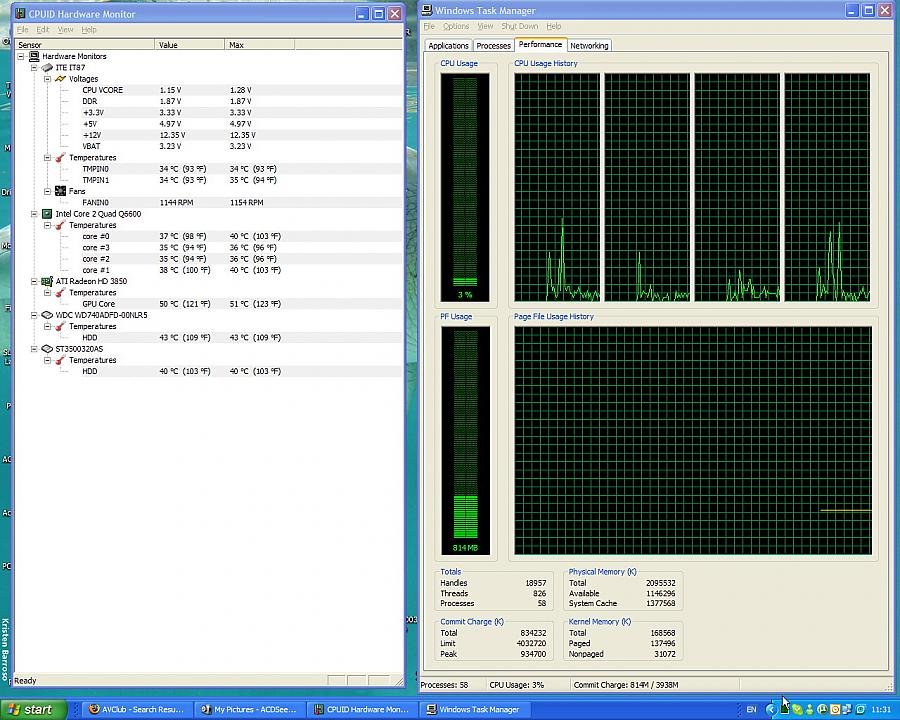The height and width of the screenshot is (720, 900).
Task: Click the Page File Usage History graph
Action: coord(693,440)
